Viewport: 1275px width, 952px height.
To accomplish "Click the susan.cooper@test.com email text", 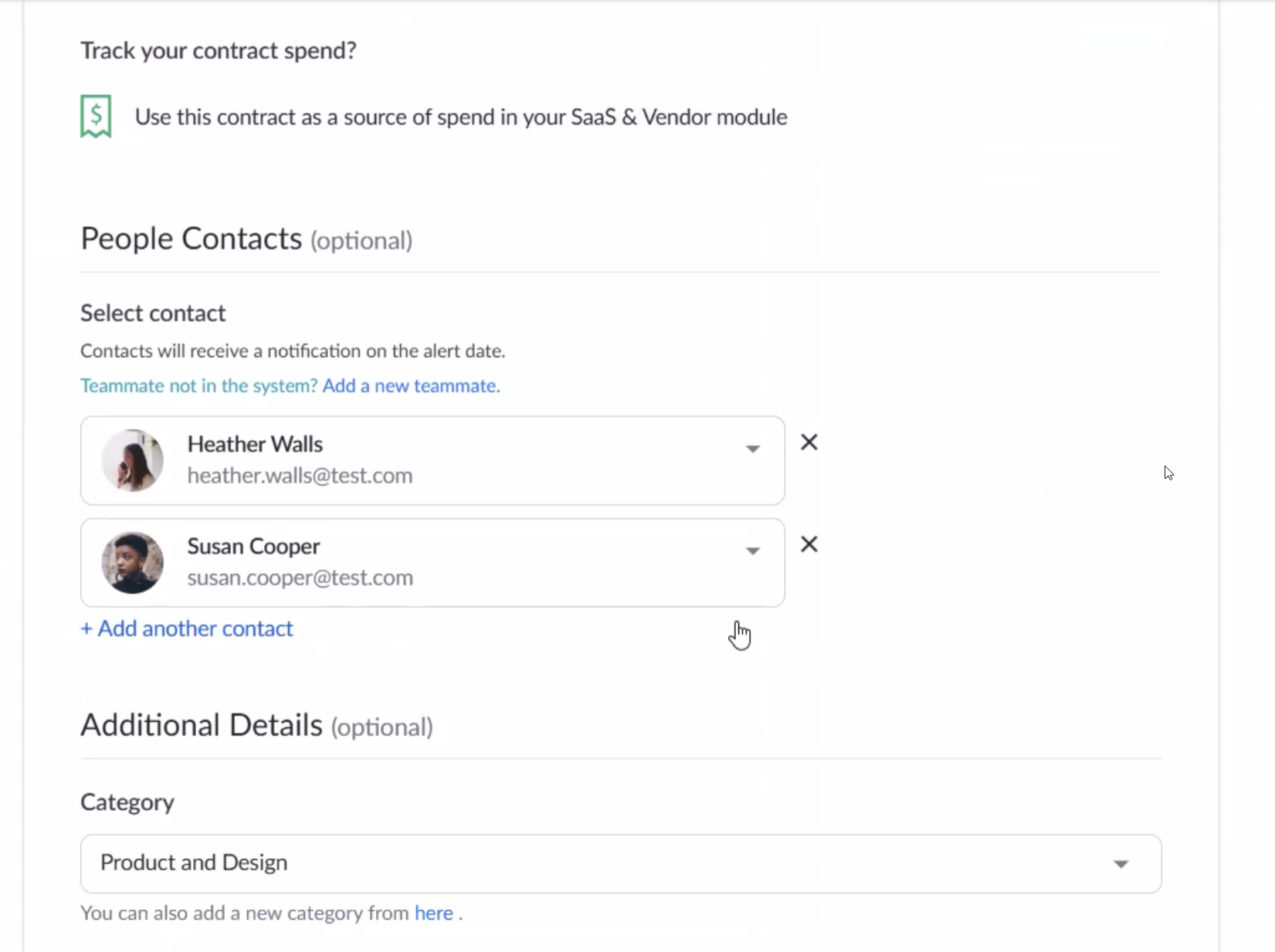I will (x=300, y=578).
